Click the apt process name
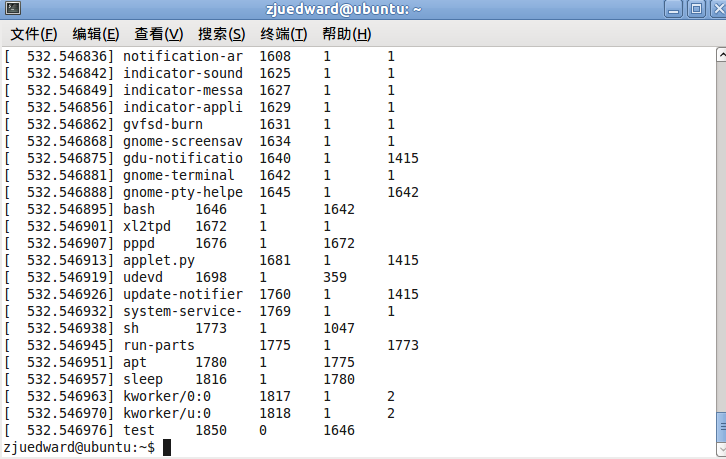 coord(134,363)
